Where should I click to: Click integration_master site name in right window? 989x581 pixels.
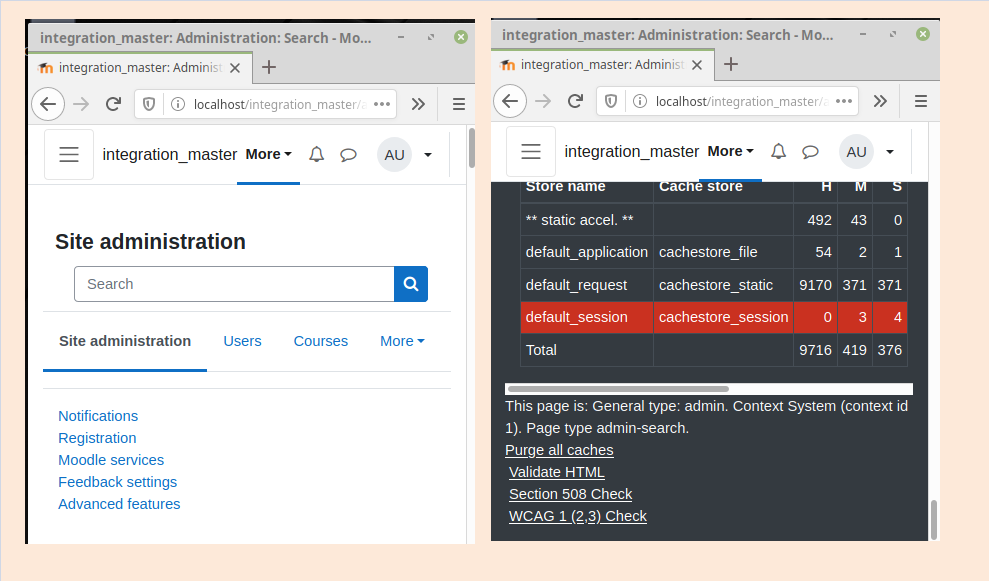coord(631,151)
